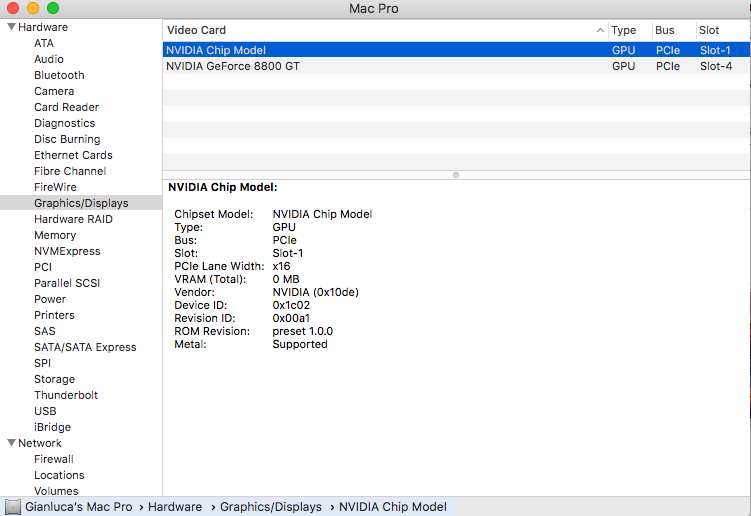Viewport: 751px width, 516px height.
Task: Close the Mac Pro window
Action: (12, 8)
